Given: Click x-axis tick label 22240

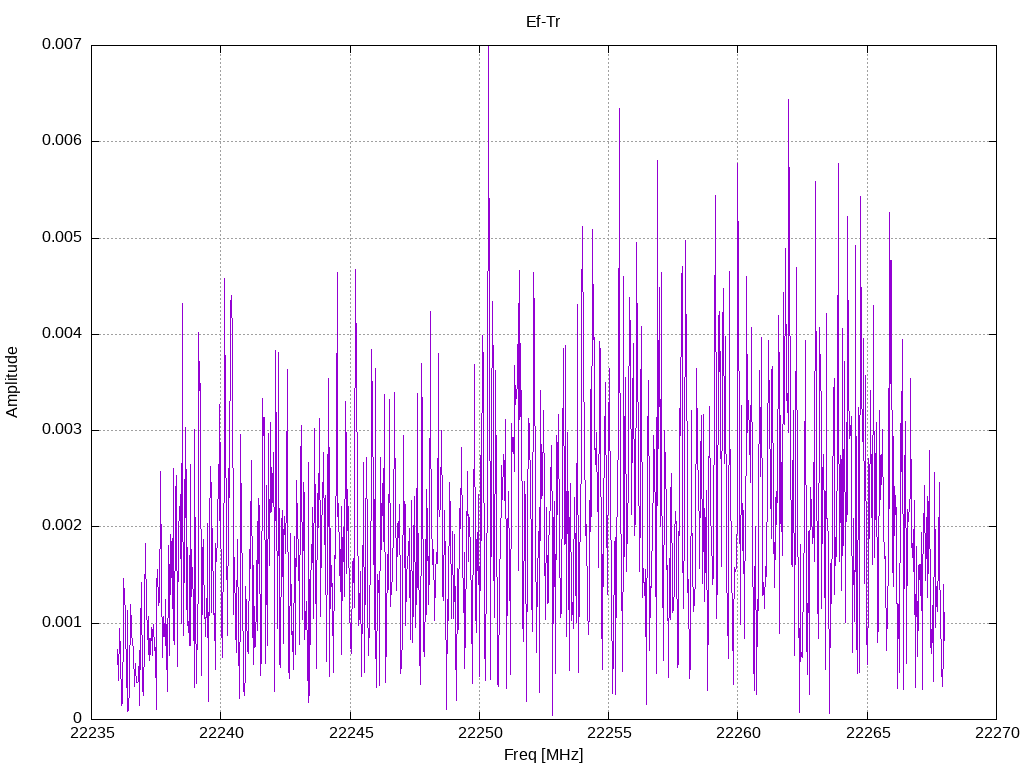Looking at the screenshot, I should point(221,733).
